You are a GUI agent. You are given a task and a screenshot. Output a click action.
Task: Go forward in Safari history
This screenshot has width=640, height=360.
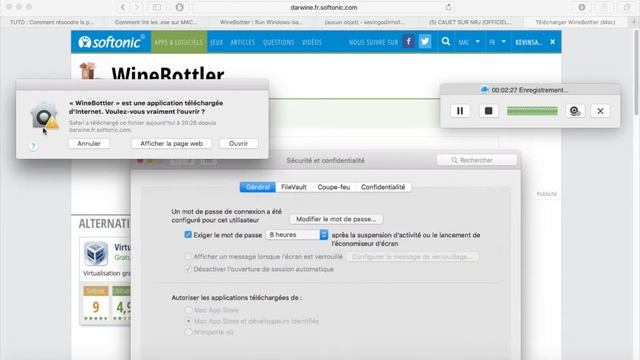tap(137, 7)
